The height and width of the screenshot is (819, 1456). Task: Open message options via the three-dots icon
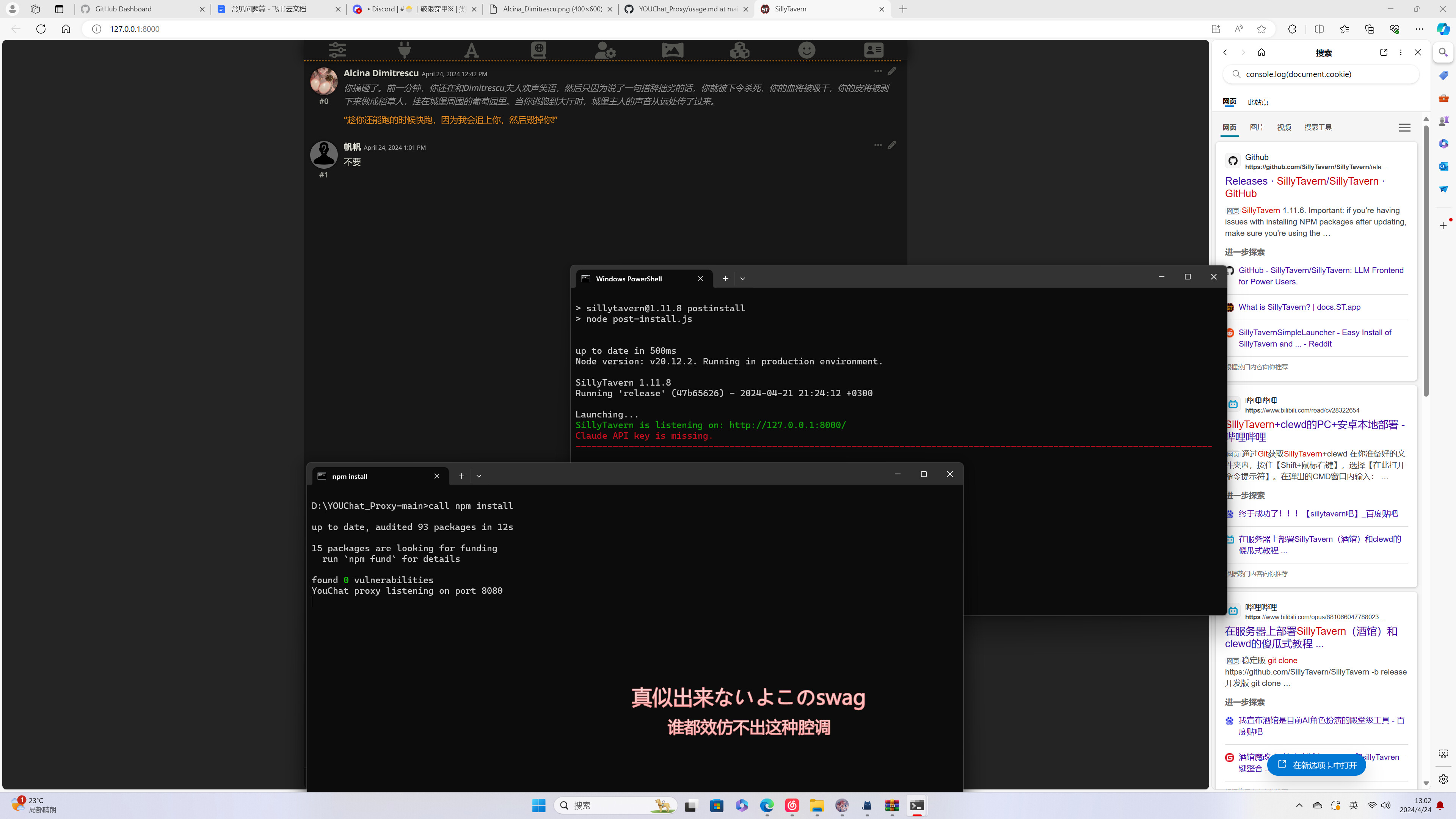point(877,71)
